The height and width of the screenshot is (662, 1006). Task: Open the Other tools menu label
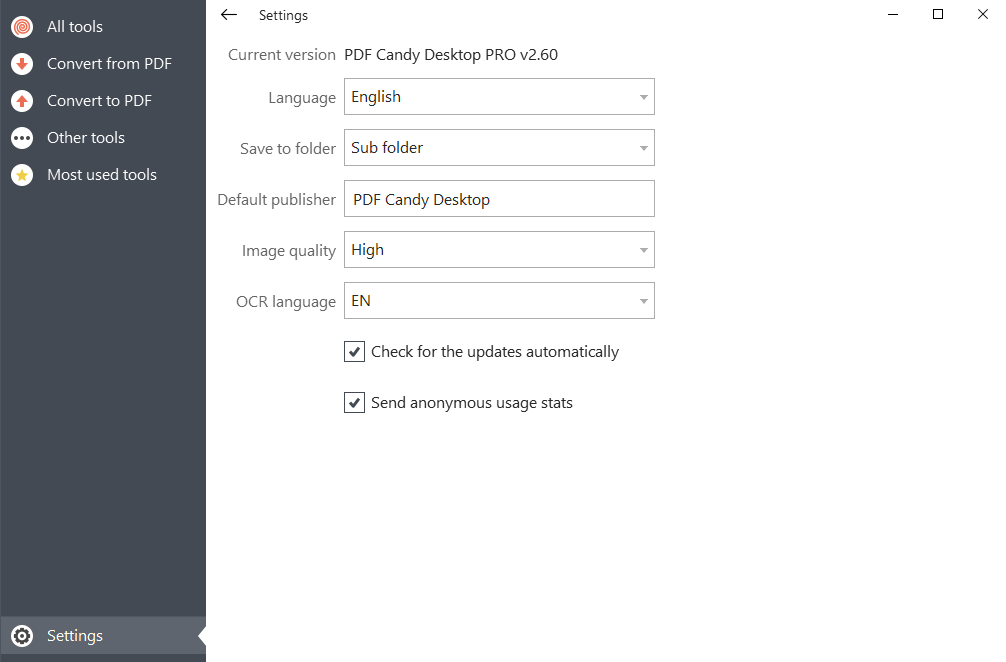86,138
